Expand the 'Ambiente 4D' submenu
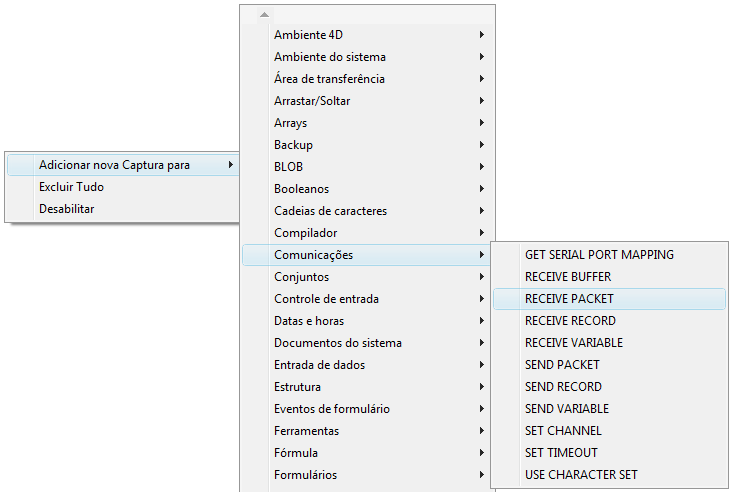The height and width of the screenshot is (492, 732). pyautogui.click(x=308, y=35)
